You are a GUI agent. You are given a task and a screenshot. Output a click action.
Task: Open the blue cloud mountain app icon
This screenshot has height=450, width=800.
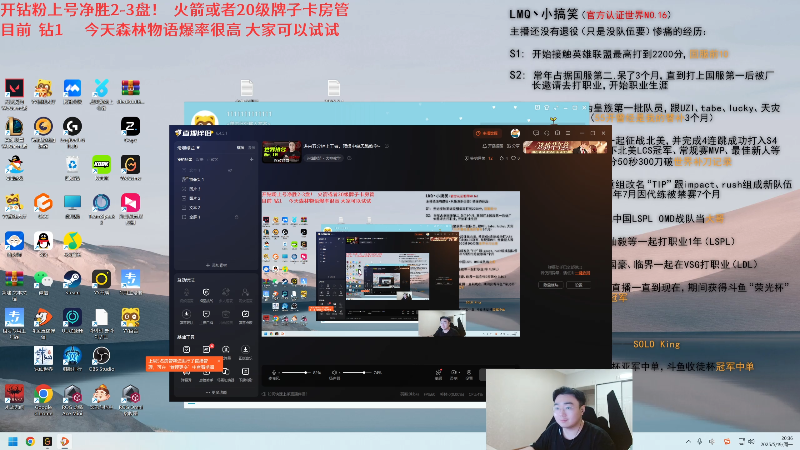point(72,89)
